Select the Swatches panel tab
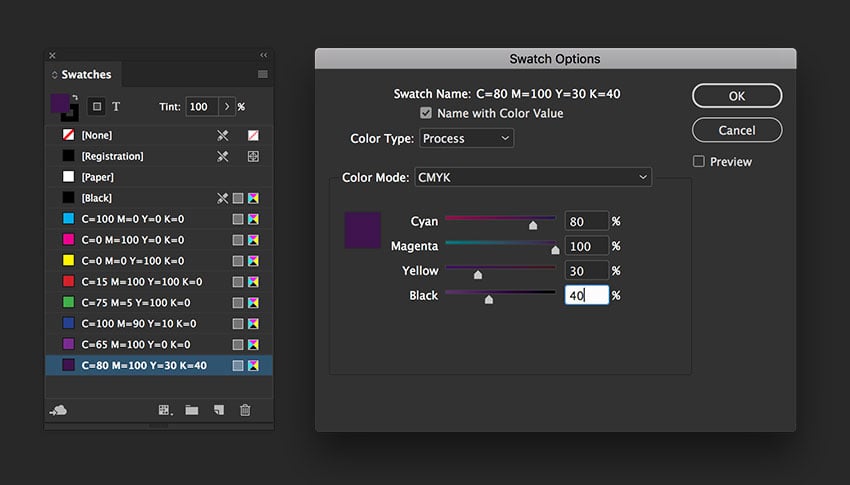This screenshot has height=485, width=850. pyautogui.click(x=82, y=74)
